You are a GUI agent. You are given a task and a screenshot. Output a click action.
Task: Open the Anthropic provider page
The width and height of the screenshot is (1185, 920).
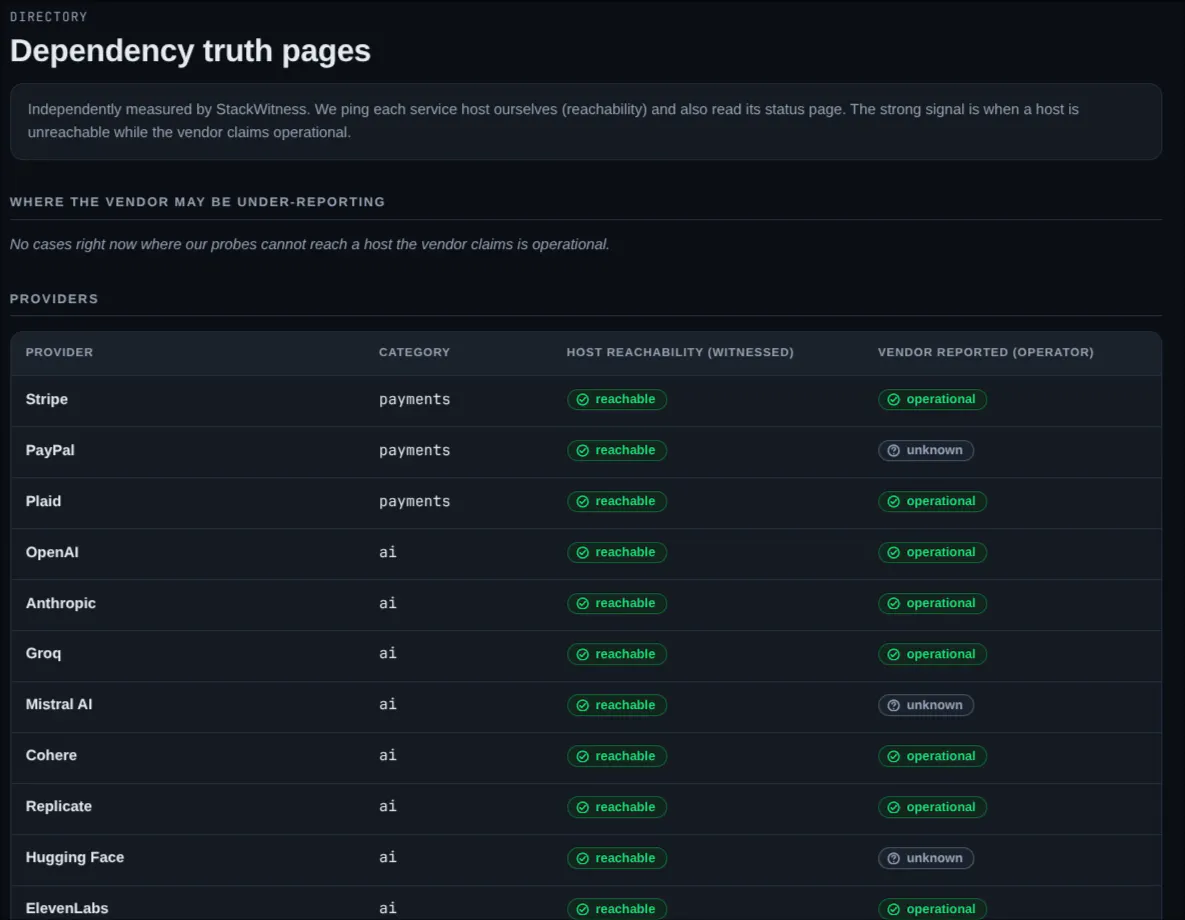(60, 603)
